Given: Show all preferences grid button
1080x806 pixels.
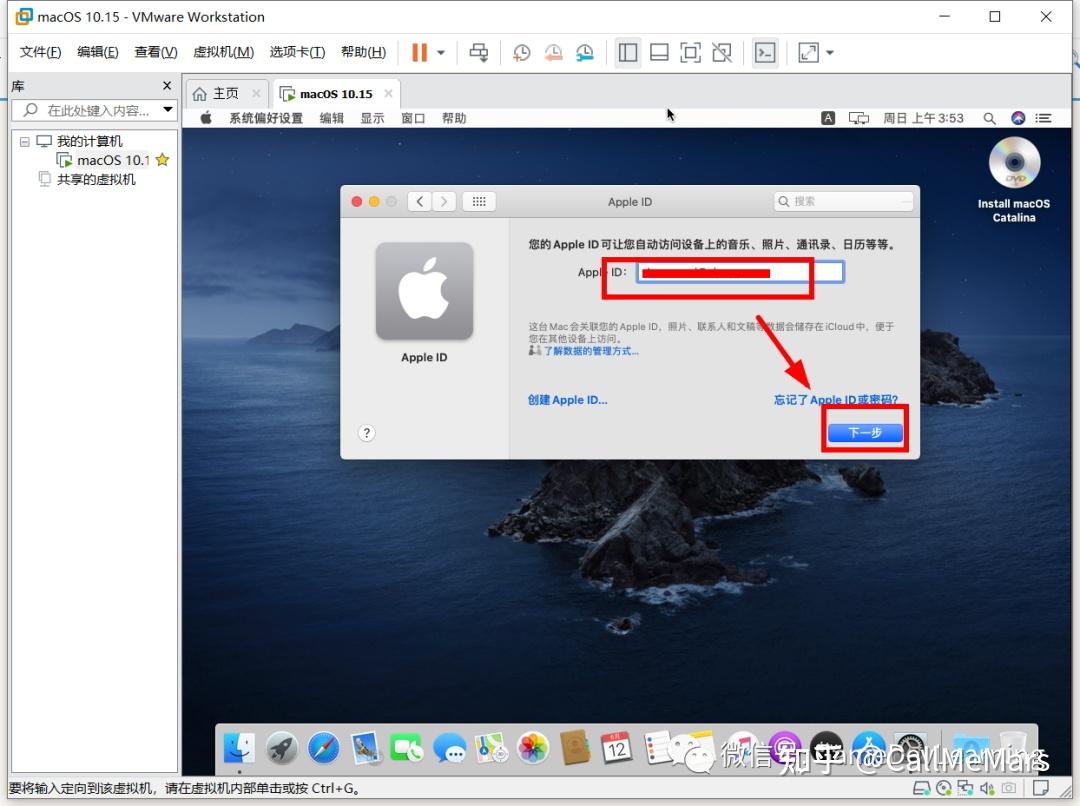Looking at the screenshot, I should coord(479,201).
